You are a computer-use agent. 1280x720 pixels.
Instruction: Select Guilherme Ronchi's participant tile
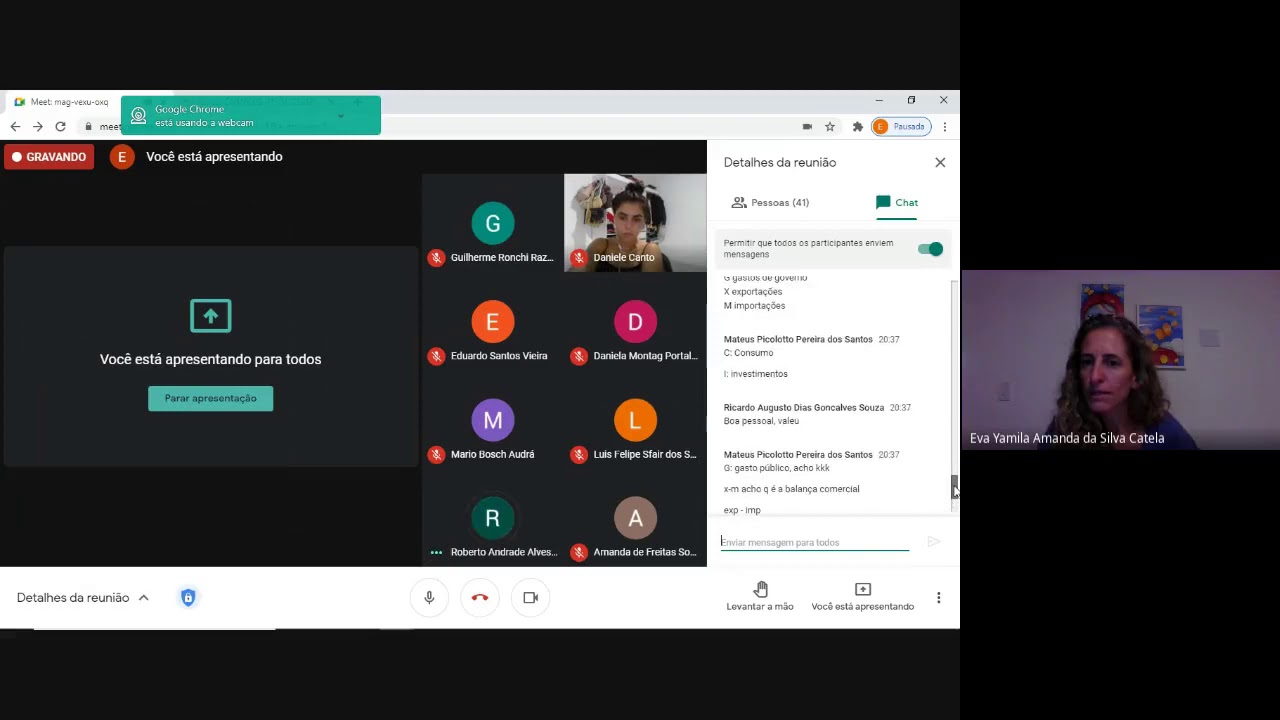pos(492,223)
